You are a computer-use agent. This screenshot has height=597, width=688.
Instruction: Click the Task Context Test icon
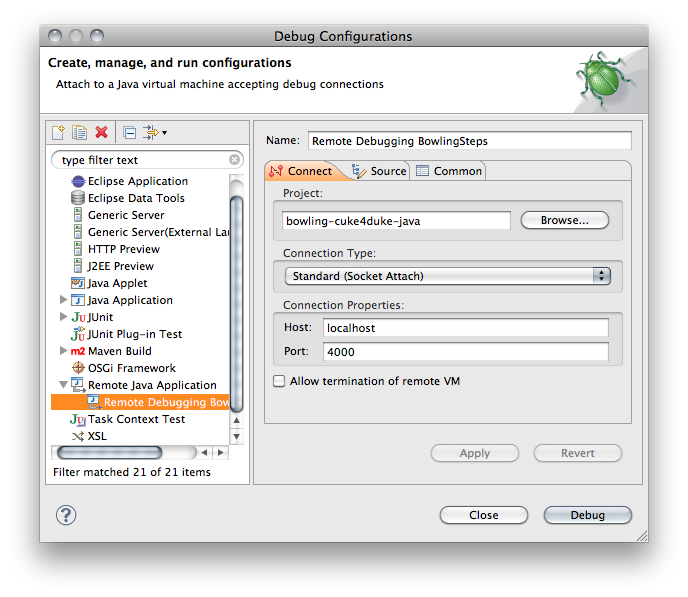78,419
